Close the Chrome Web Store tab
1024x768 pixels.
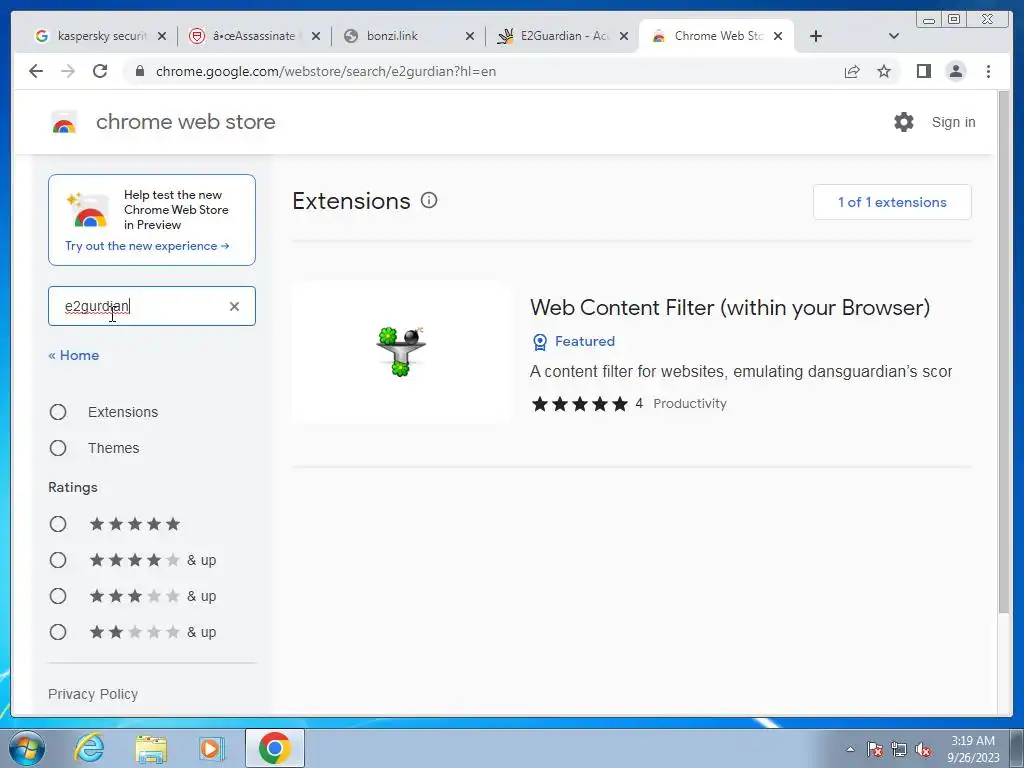[778, 36]
